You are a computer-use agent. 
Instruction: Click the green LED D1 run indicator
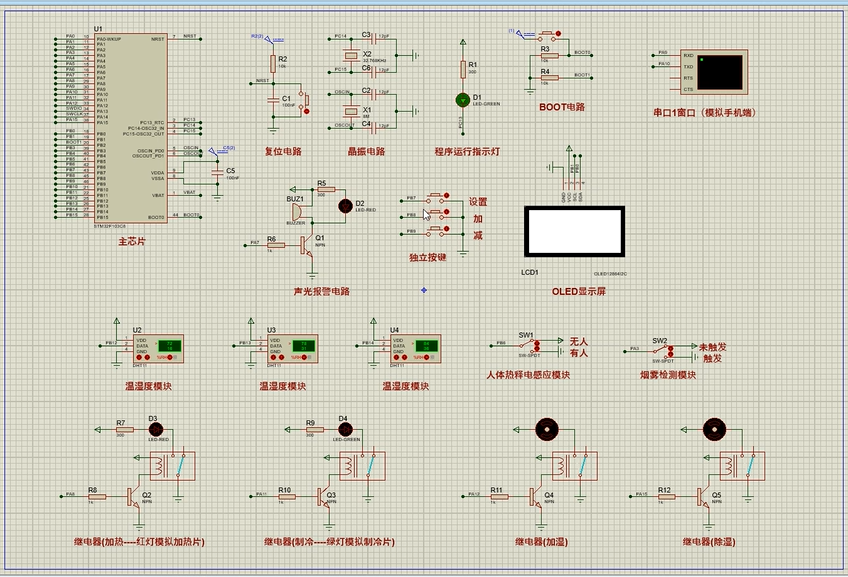tap(462, 100)
